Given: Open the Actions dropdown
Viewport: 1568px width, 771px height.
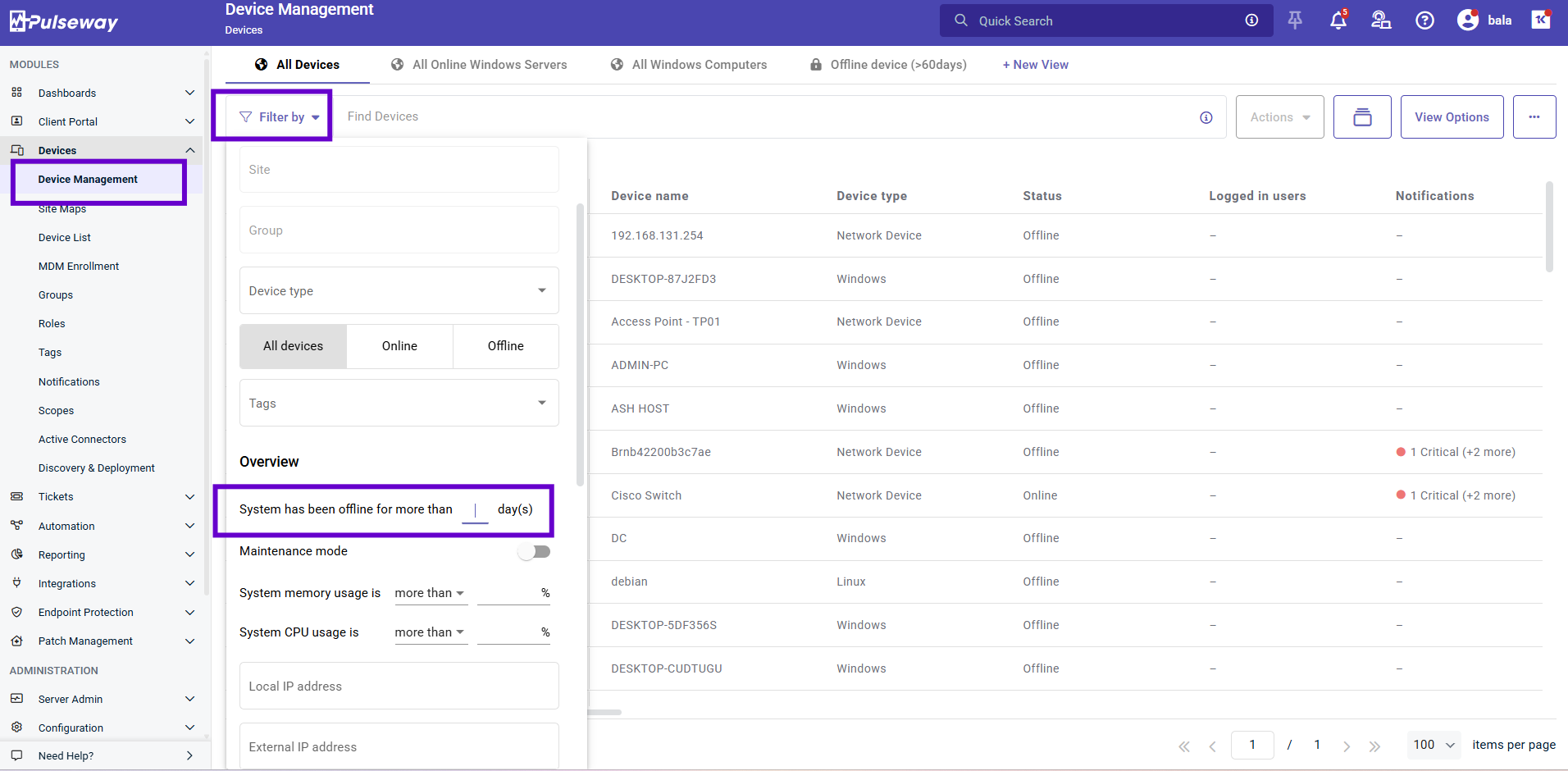Looking at the screenshot, I should (1280, 117).
